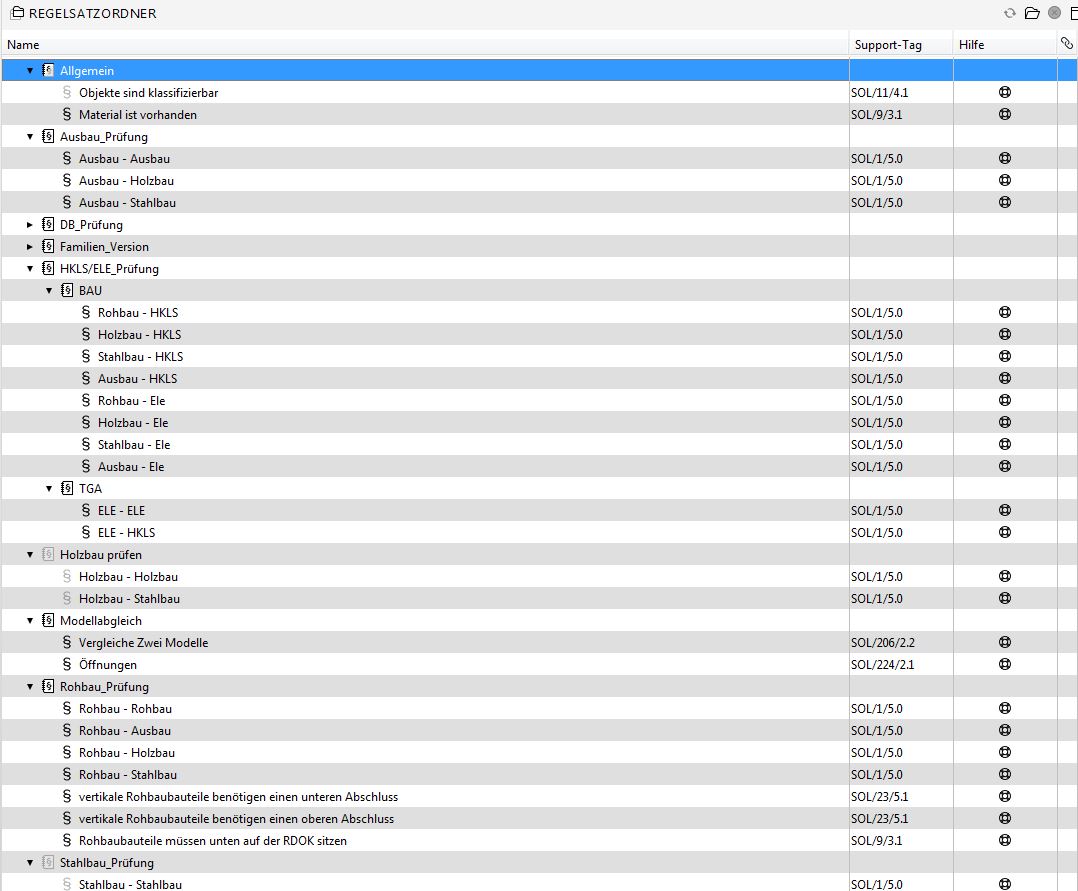Open help icon for 'Vergleiche Zwei Modelle'
The image size is (1078, 891).
[1005, 643]
